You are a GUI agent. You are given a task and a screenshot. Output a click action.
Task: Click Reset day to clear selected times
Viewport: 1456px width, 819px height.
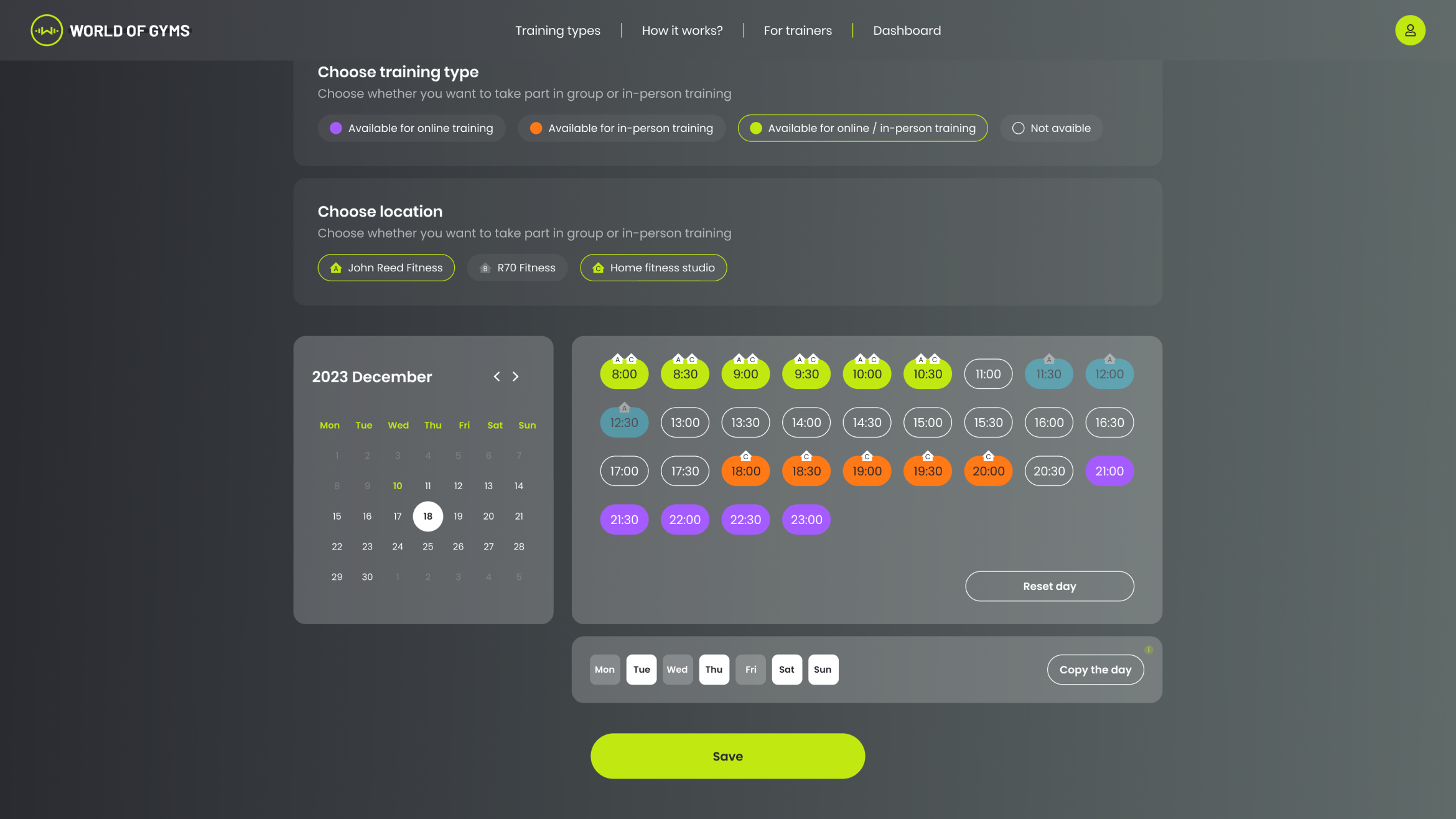point(1049,586)
